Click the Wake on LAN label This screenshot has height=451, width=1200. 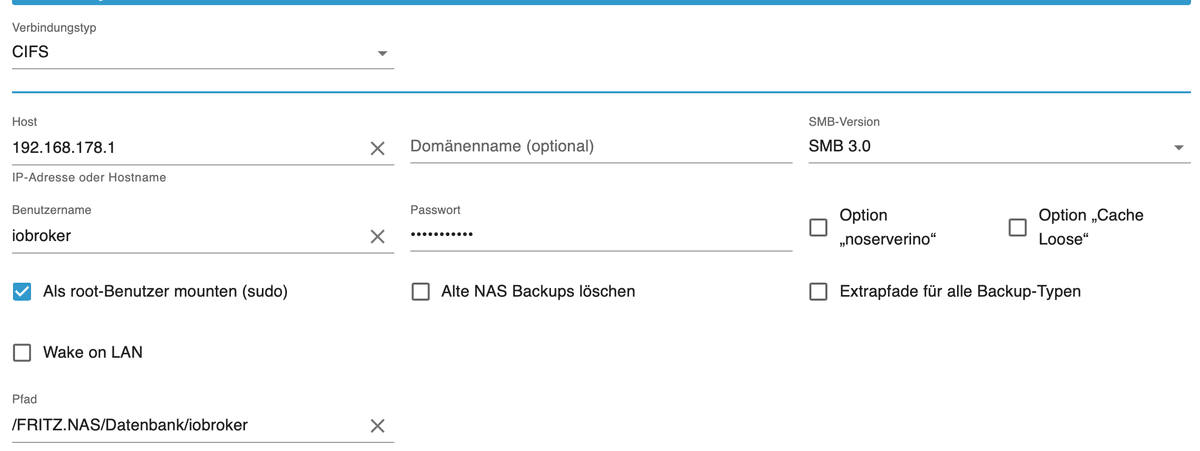93,353
